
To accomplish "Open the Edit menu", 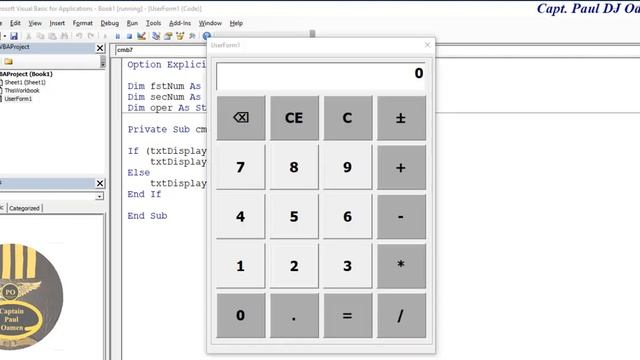I will 15,23.
